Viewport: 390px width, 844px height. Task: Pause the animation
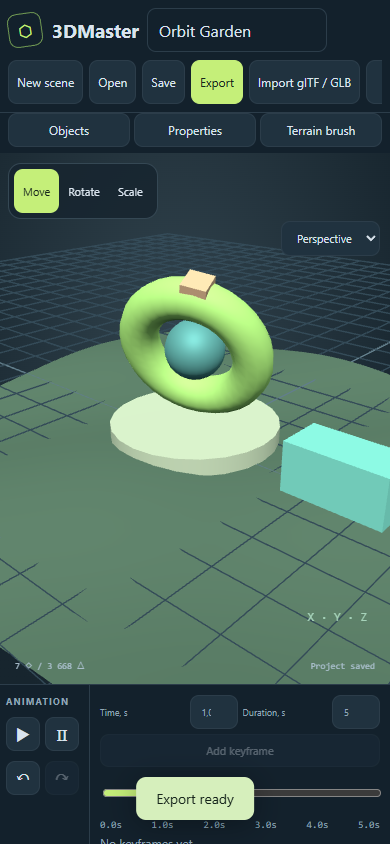62,734
